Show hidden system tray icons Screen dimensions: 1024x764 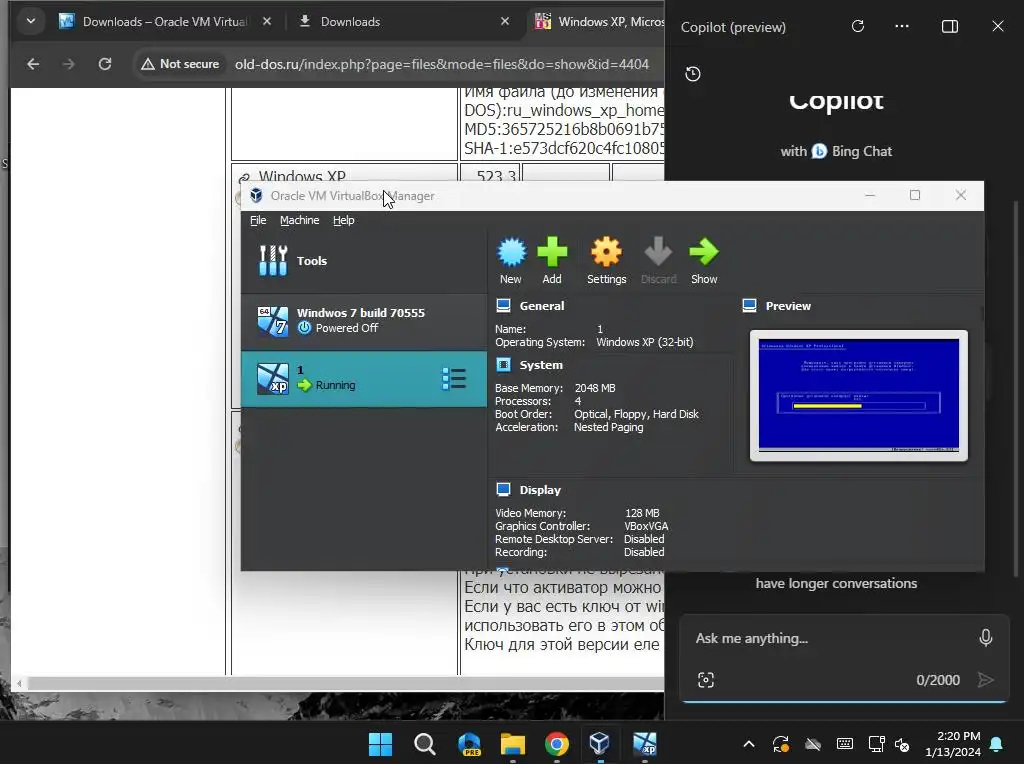[749, 744]
